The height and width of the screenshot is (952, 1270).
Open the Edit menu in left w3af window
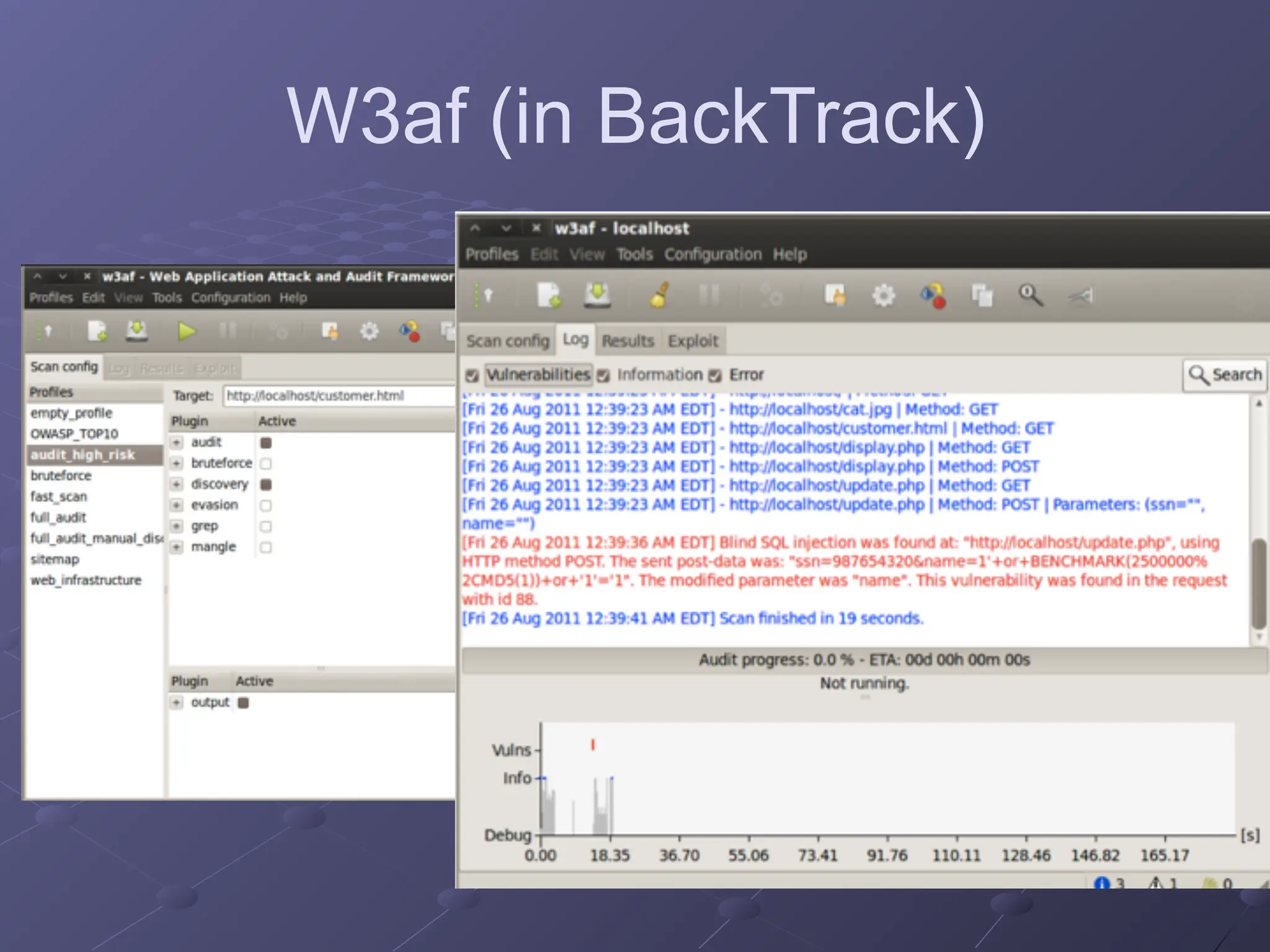pos(93,298)
